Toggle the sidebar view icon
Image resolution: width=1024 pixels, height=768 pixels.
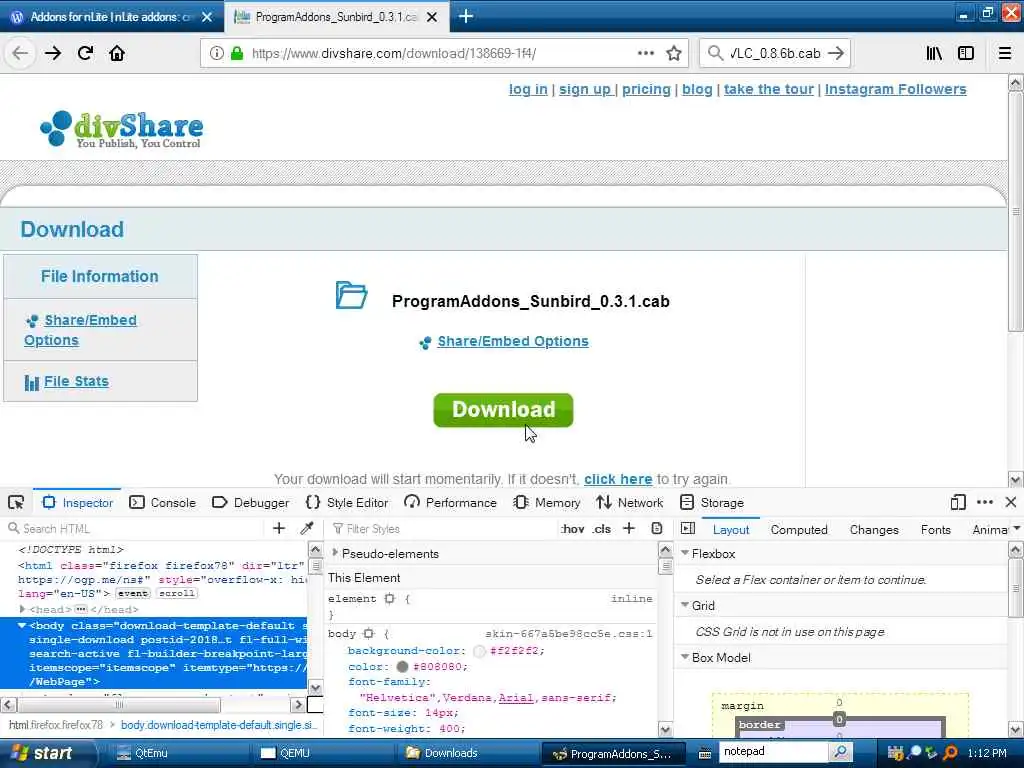click(966, 54)
